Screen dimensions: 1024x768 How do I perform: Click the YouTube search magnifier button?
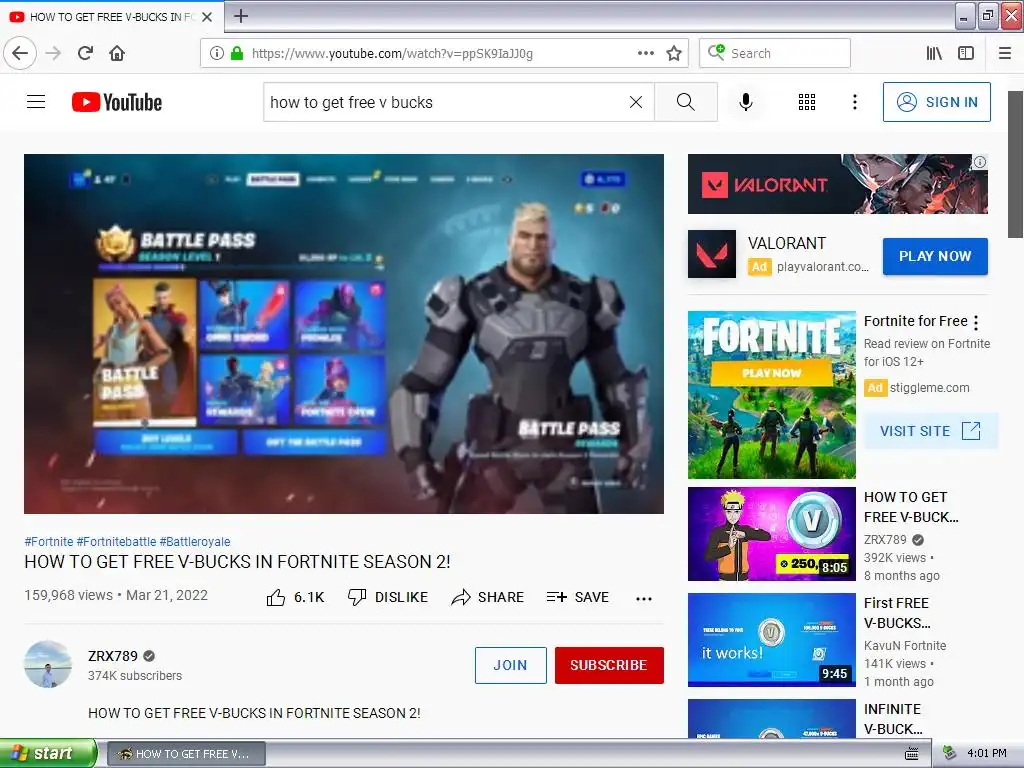pyautogui.click(x=685, y=102)
